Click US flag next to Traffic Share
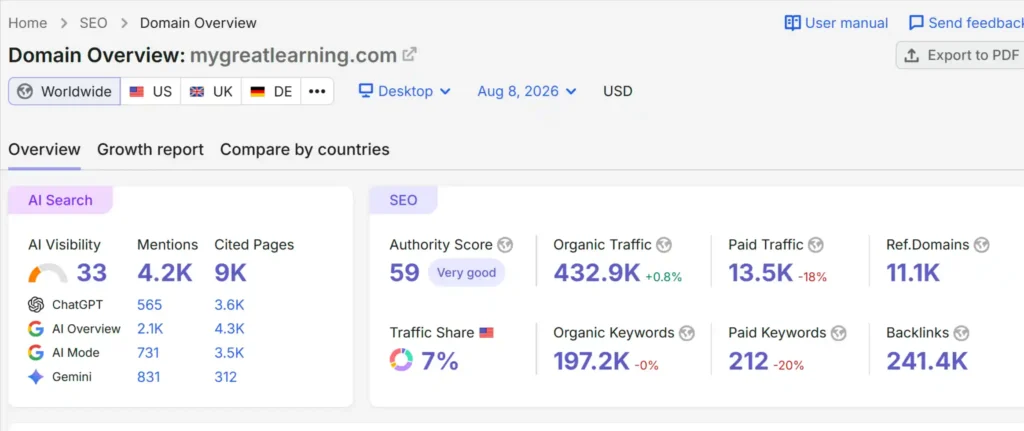This screenshot has height=431, width=1024. pos(487,333)
